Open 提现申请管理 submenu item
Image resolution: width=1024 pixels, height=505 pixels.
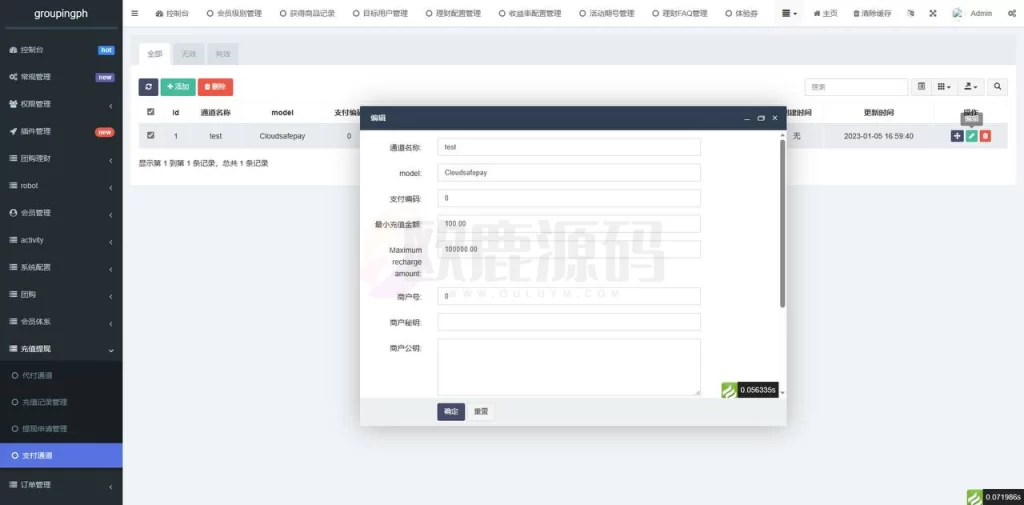[x=61, y=429]
